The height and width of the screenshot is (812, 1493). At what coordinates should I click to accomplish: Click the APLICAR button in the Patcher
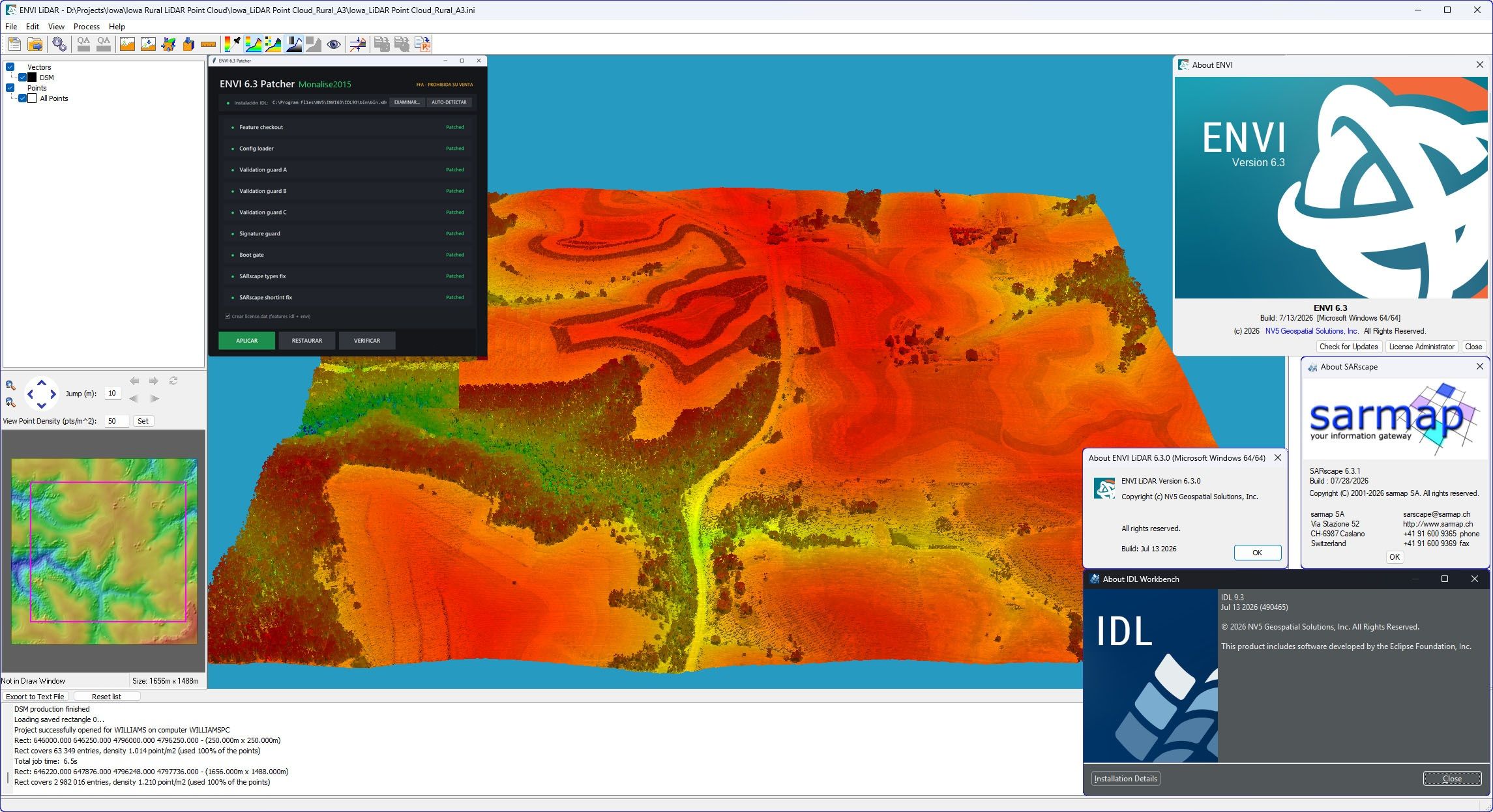[246, 341]
